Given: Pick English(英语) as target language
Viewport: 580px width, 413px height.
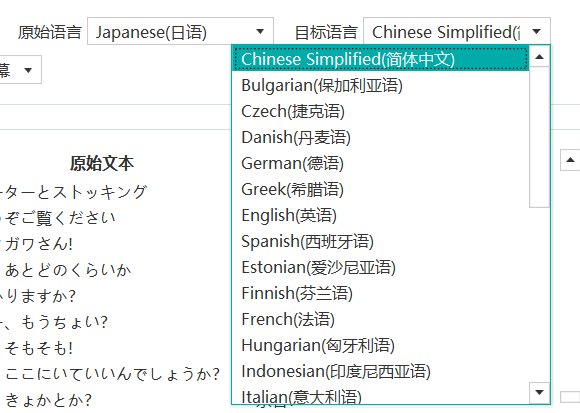Looking at the screenshot, I should tap(380, 215).
